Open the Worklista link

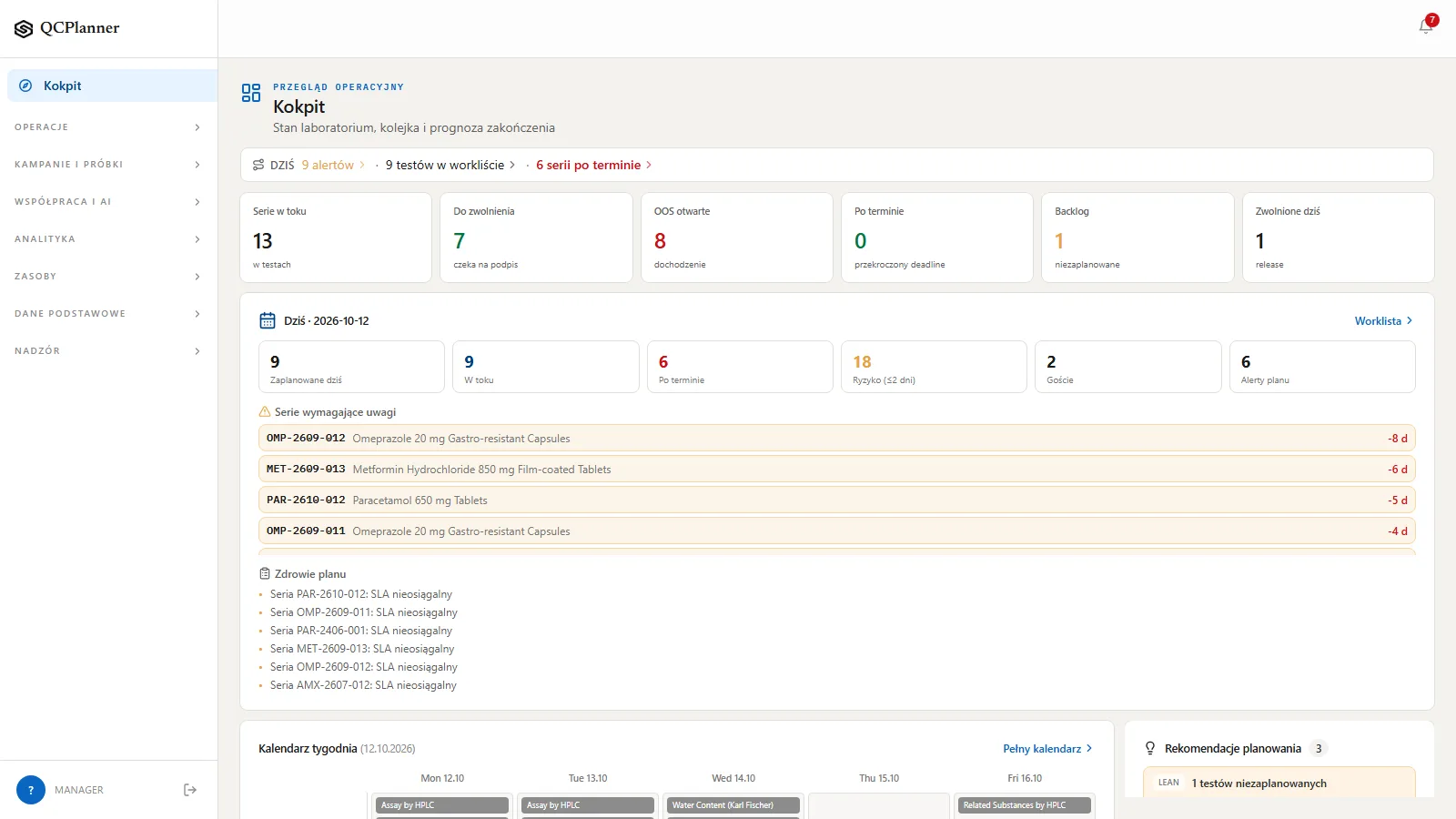pos(1383,320)
